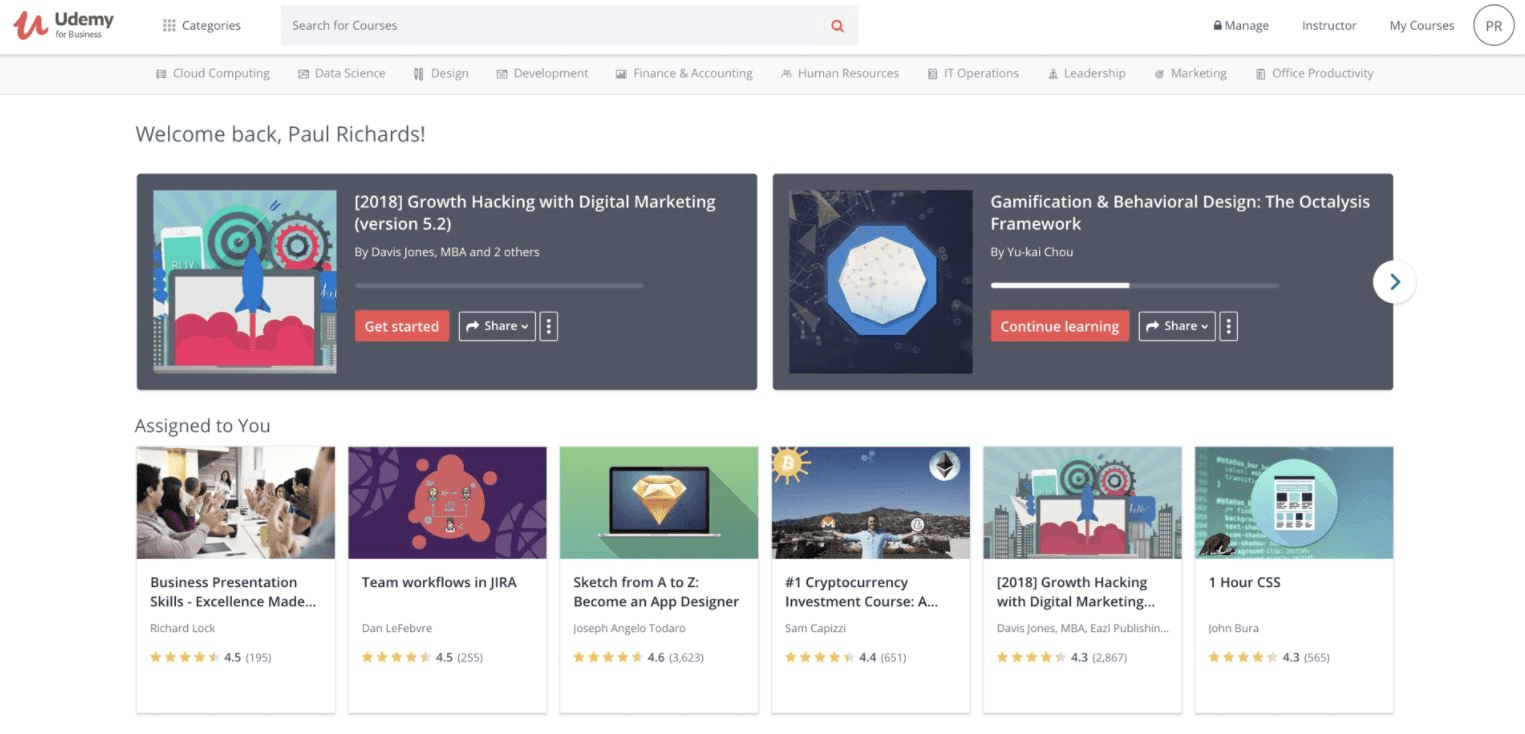The height and width of the screenshot is (734, 1525).
Task: Open Growth Hacking featured course title
Action: pos(535,213)
